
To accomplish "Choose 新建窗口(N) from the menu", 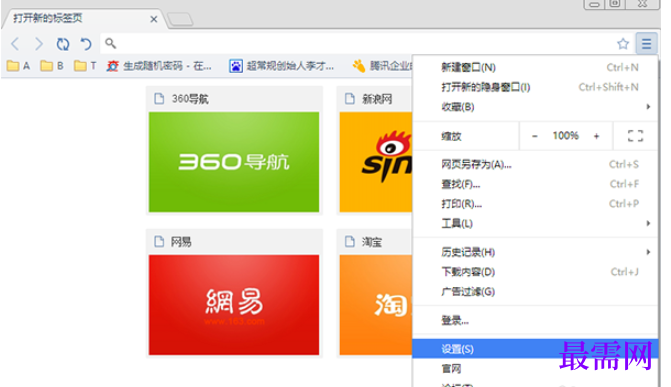I will (x=535, y=67).
